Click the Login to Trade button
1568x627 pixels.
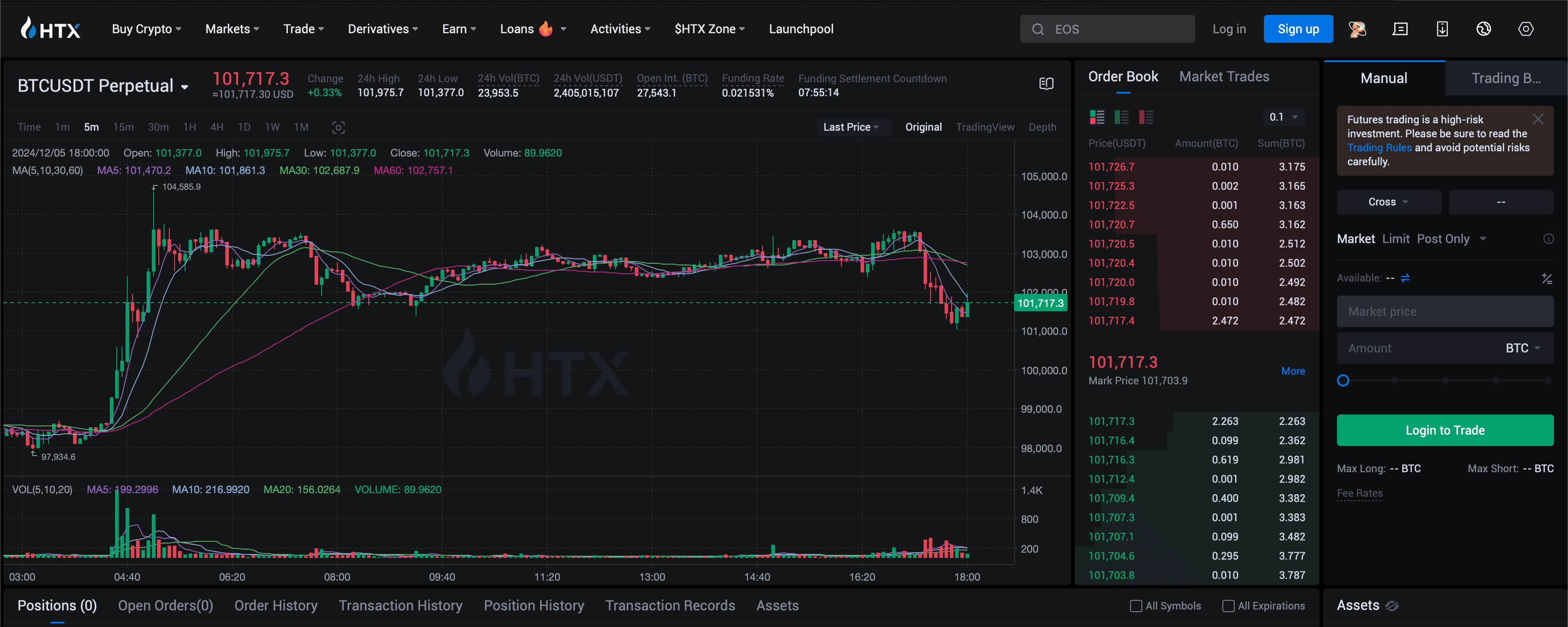coord(1445,430)
